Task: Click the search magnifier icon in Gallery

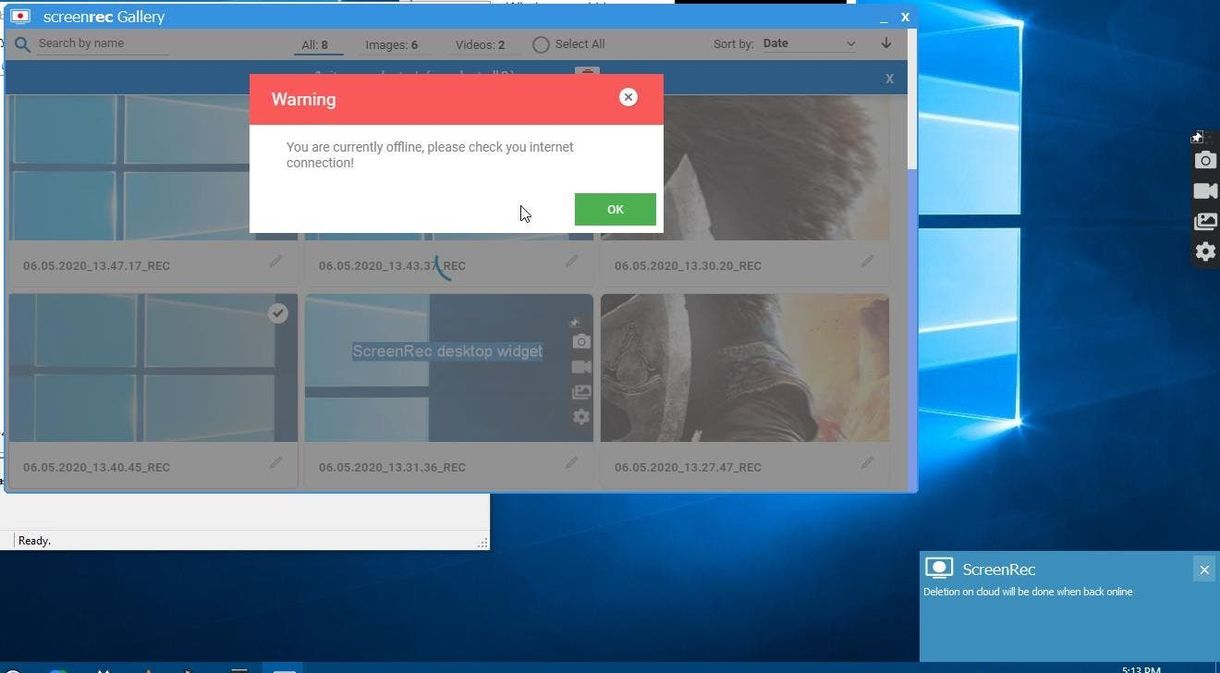Action: (22, 44)
